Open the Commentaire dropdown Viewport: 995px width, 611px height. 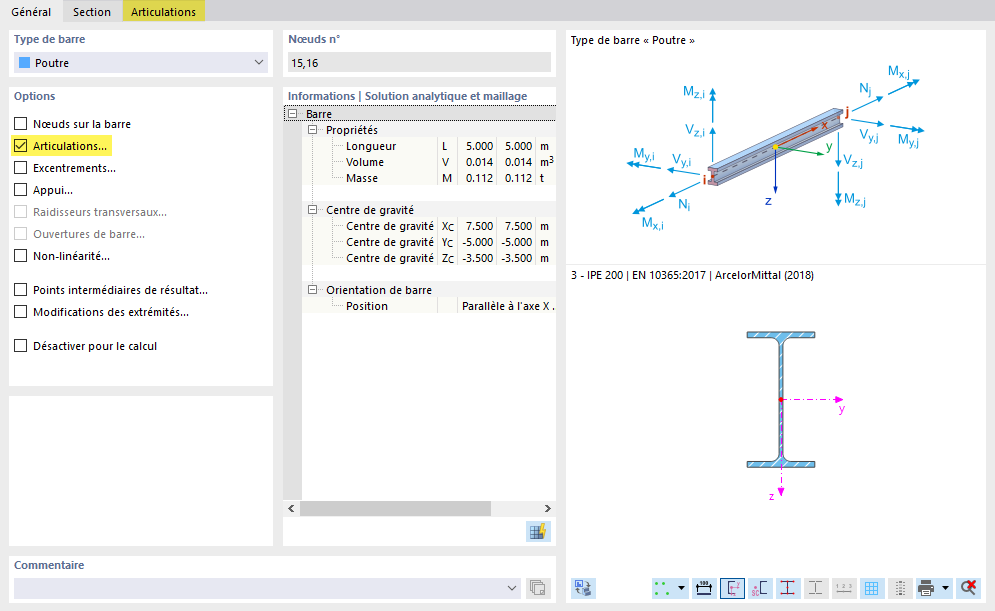click(512, 588)
